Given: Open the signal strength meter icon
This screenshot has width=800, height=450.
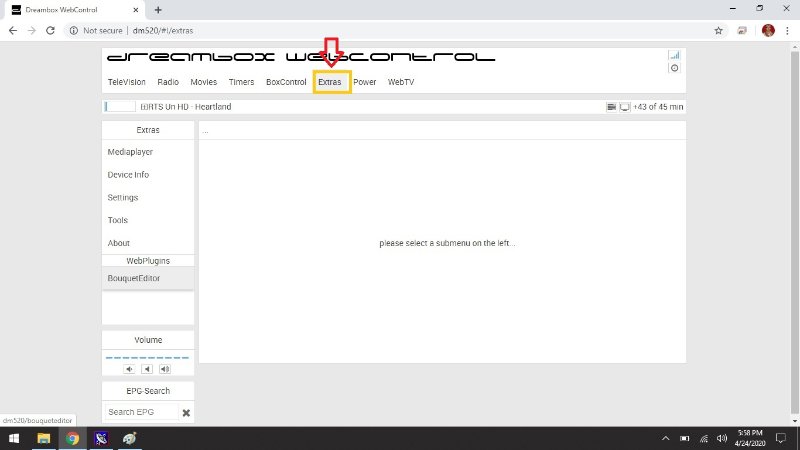Looking at the screenshot, I should (x=674, y=55).
